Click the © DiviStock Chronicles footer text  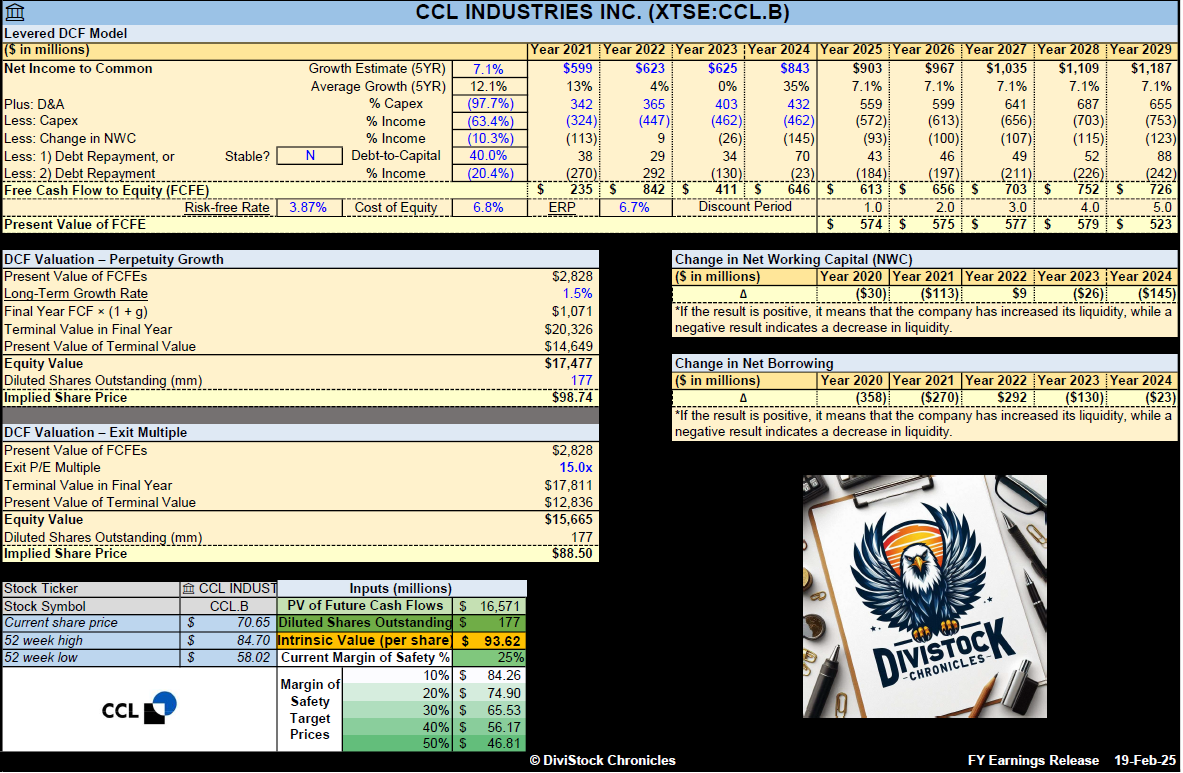point(602,760)
